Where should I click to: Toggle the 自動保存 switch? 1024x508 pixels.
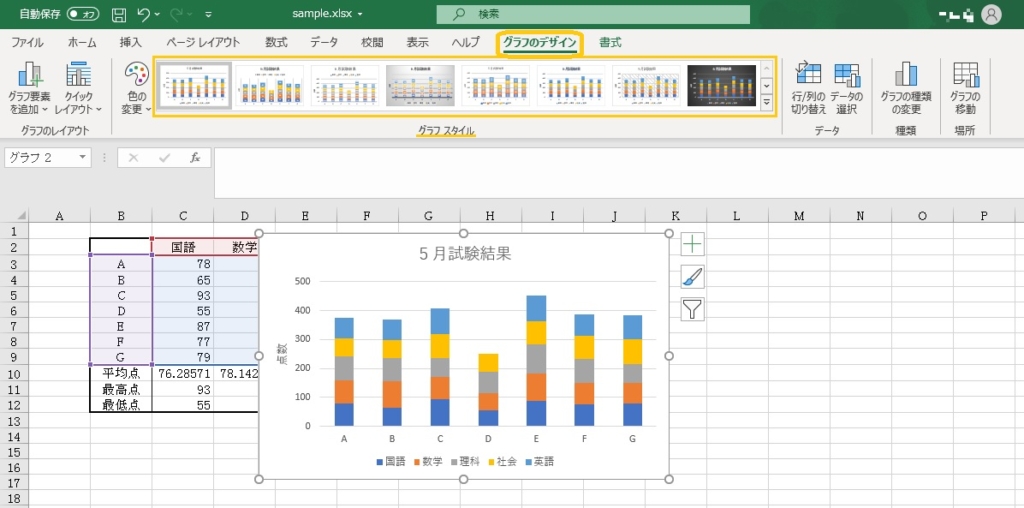click(83, 15)
